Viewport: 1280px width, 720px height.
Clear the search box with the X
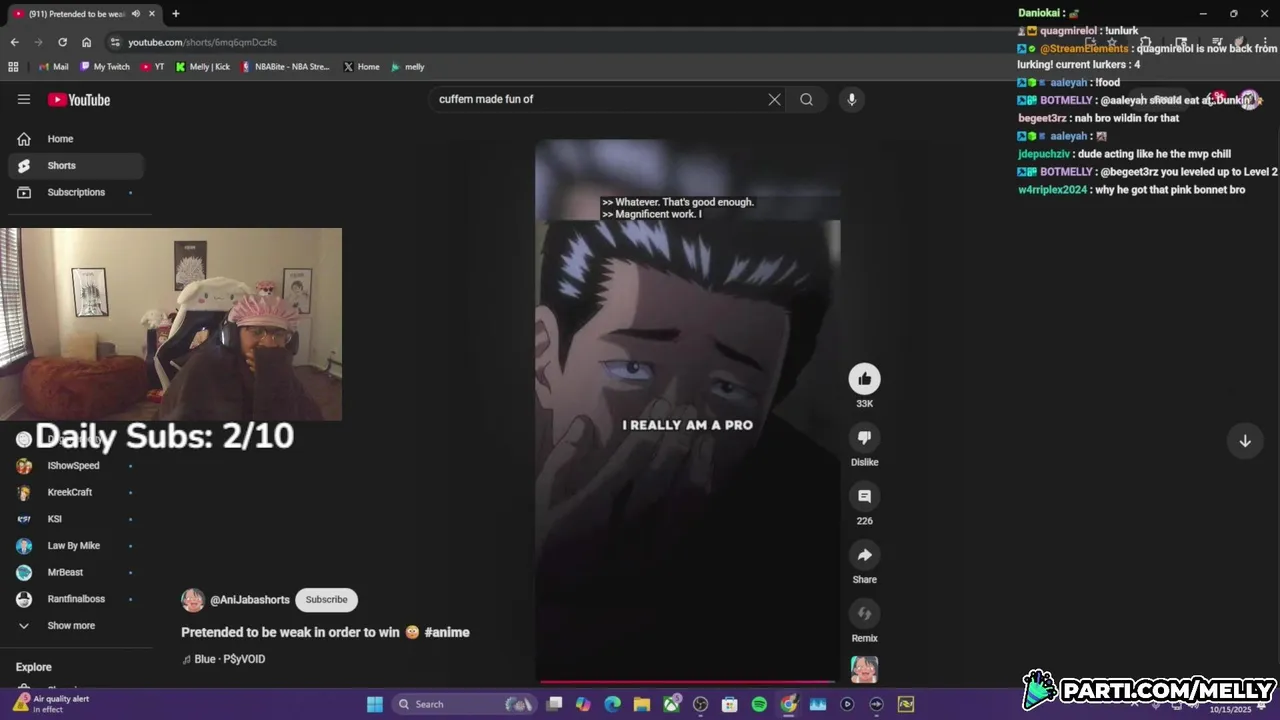click(774, 99)
